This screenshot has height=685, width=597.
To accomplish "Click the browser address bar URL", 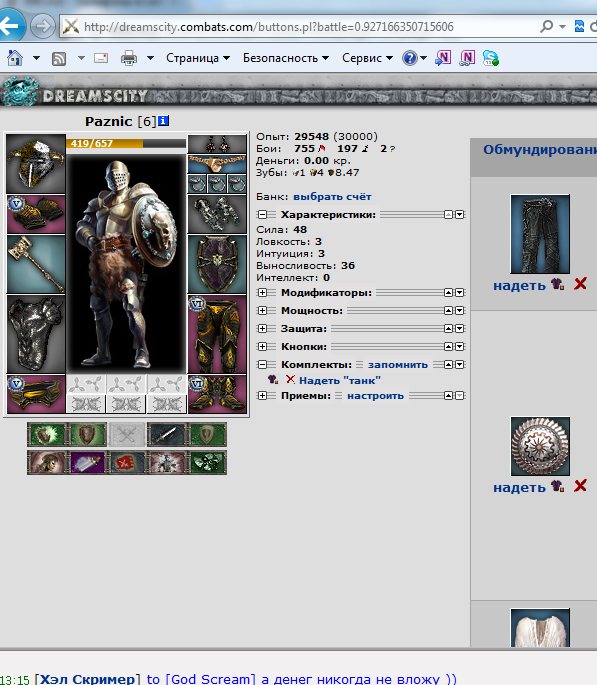I will [269, 27].
